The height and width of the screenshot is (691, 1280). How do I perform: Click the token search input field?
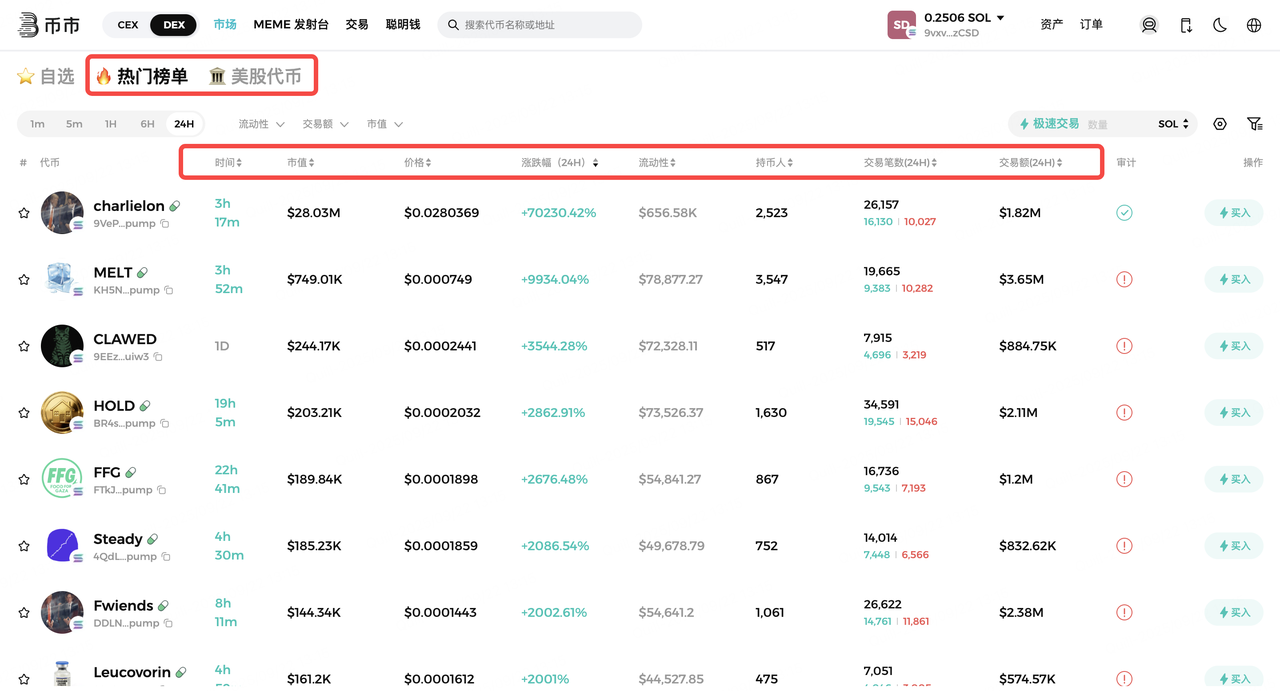click(x=545, y=25)
